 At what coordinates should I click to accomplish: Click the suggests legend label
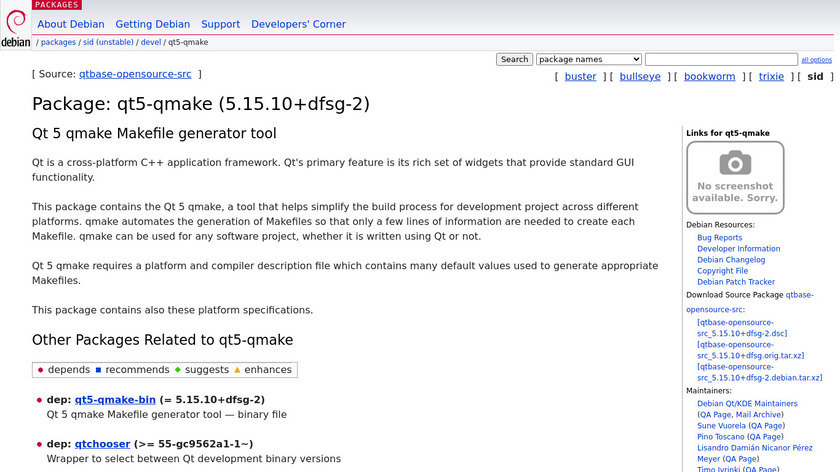point(207,370)
